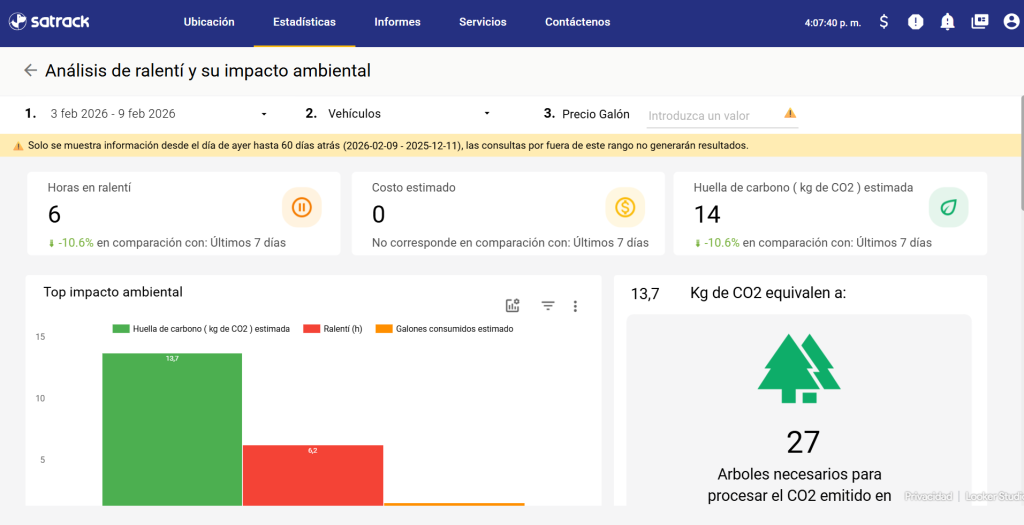Open the filter icon on the chart
1024x525 pixels.
pos(548,306)
